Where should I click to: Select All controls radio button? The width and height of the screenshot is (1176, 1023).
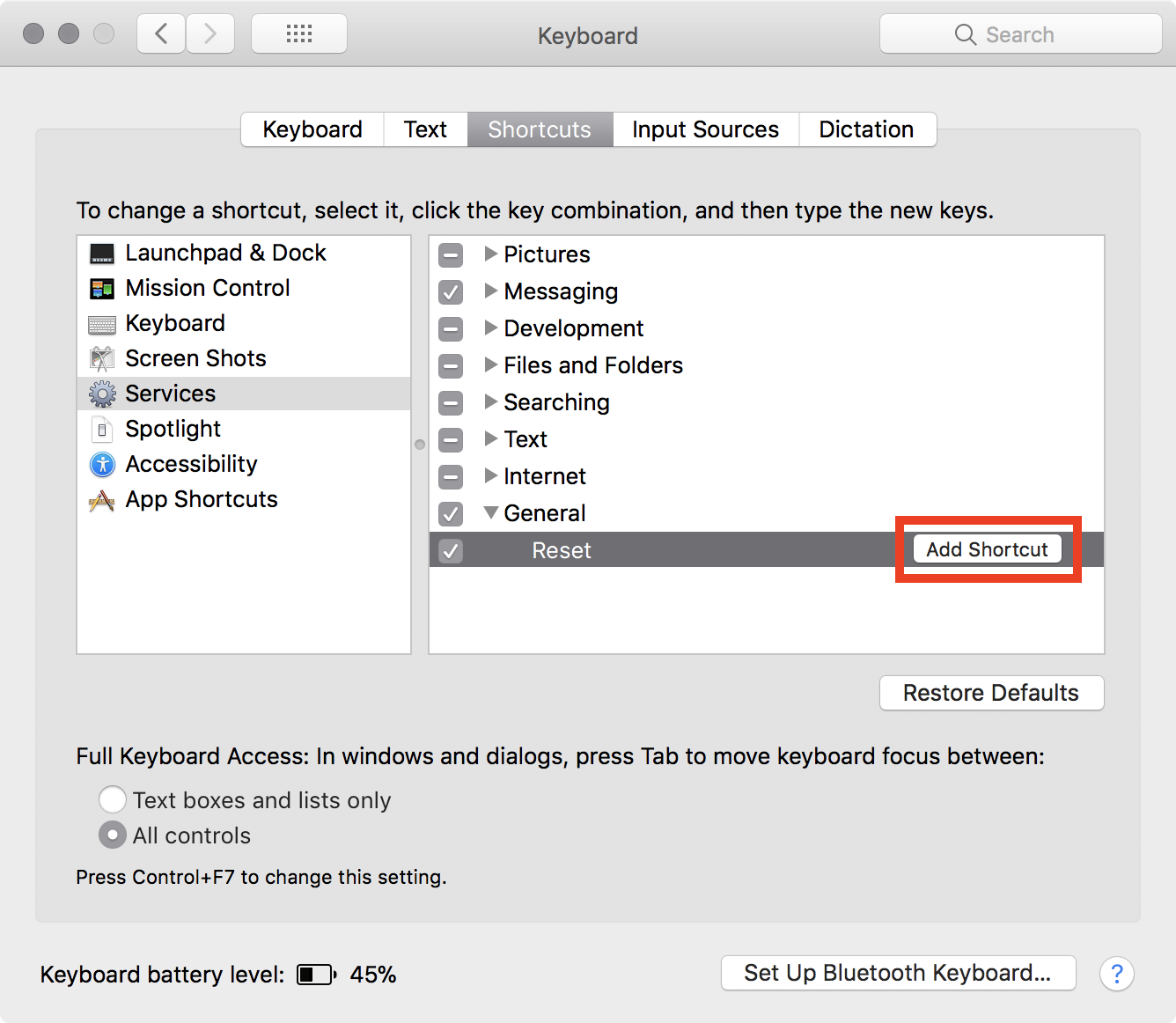coord(113,835)
